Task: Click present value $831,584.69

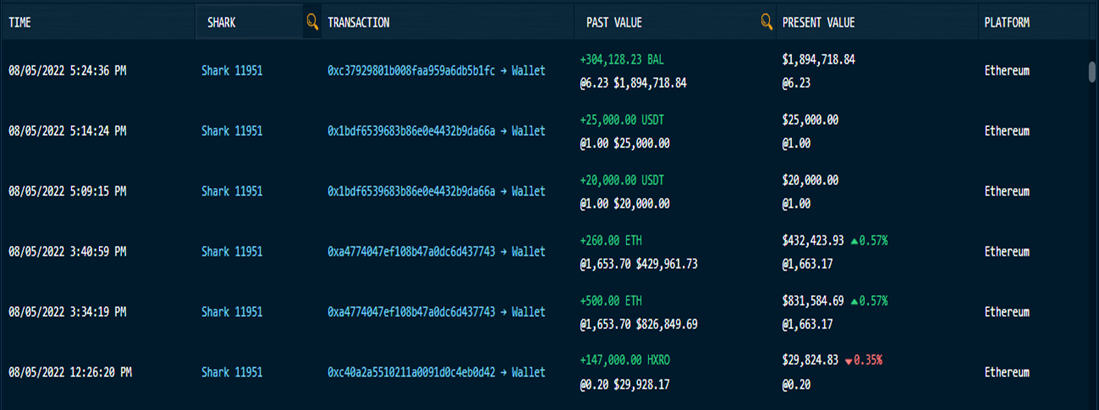Action: coord(813,301)
